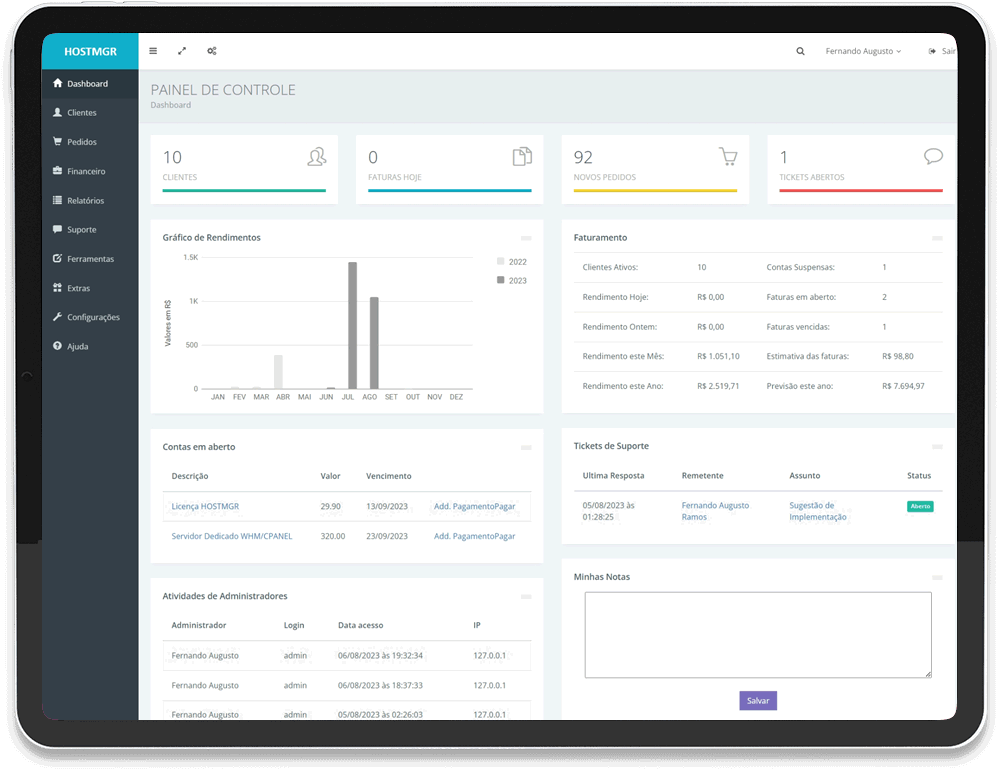The image size is (1000, 770).
Task: Click the July 2023 bar in chart
Action: click(352, 325)
